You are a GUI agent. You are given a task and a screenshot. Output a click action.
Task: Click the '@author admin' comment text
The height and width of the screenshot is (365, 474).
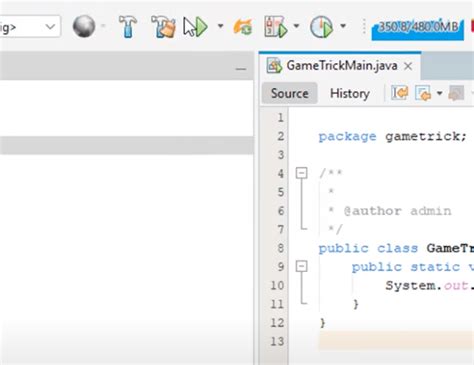[398, 211]
